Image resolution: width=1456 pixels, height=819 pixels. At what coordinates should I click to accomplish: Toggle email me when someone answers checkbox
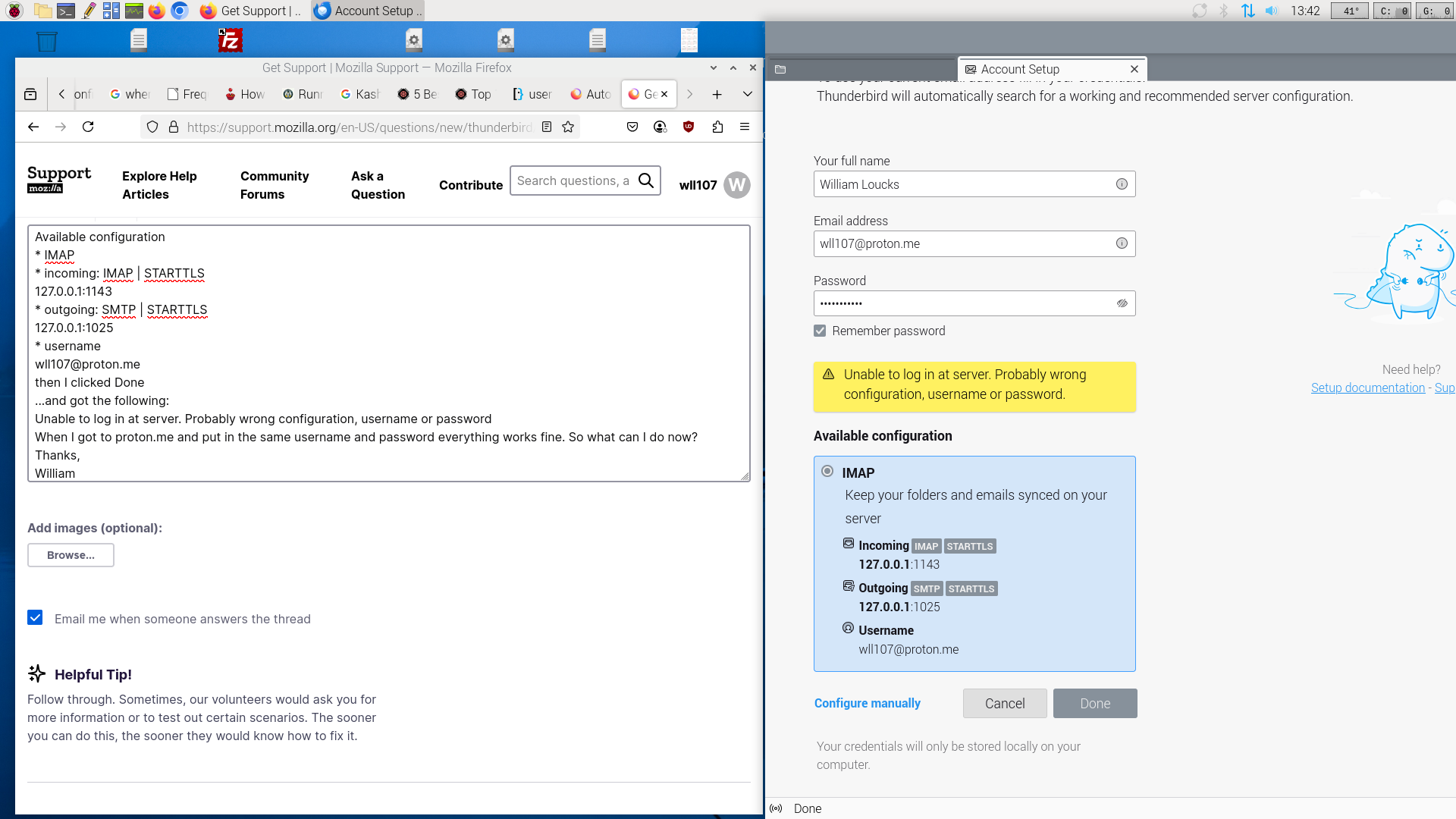(x=35, y=617)
